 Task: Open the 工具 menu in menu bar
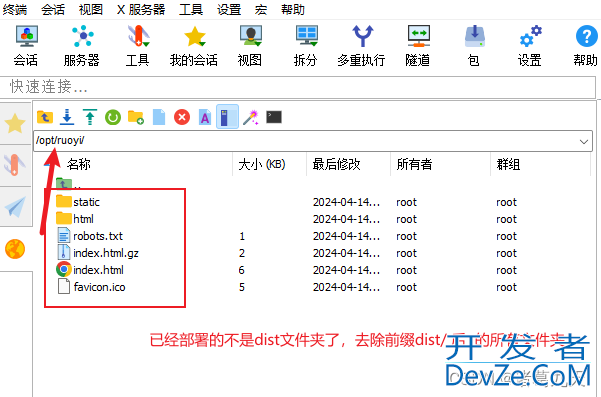coord(191,9)
